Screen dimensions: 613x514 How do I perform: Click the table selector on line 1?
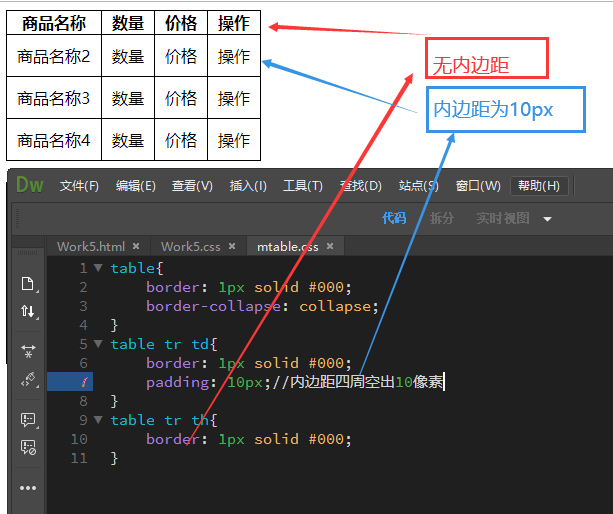[x=133, y=268]
